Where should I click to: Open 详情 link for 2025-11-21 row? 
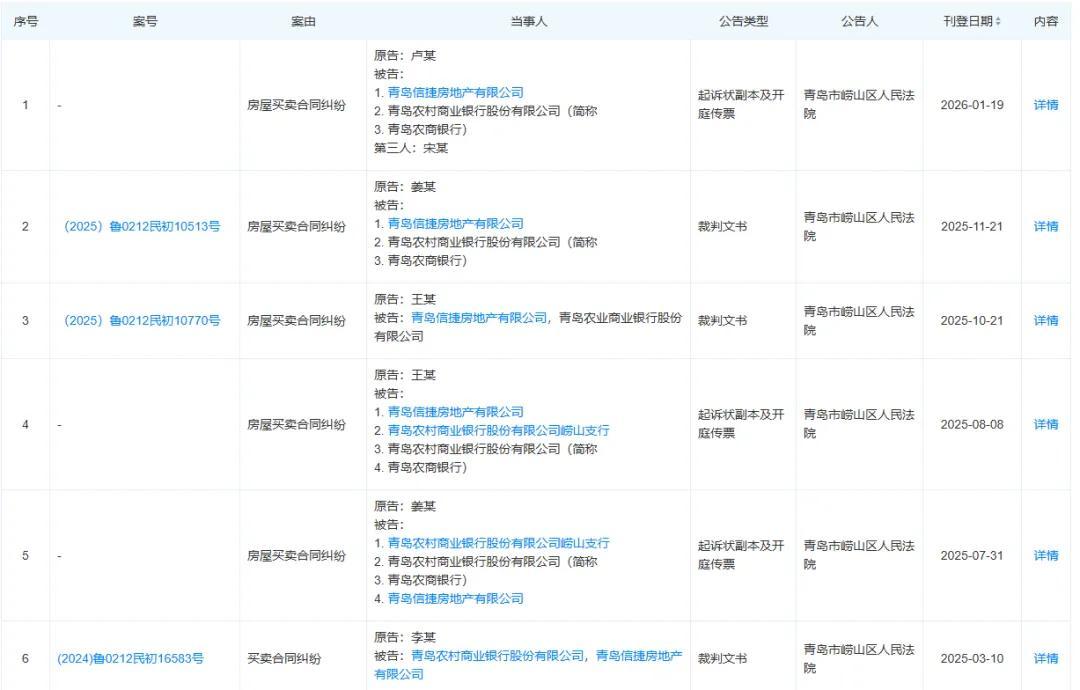point(1046,226)
